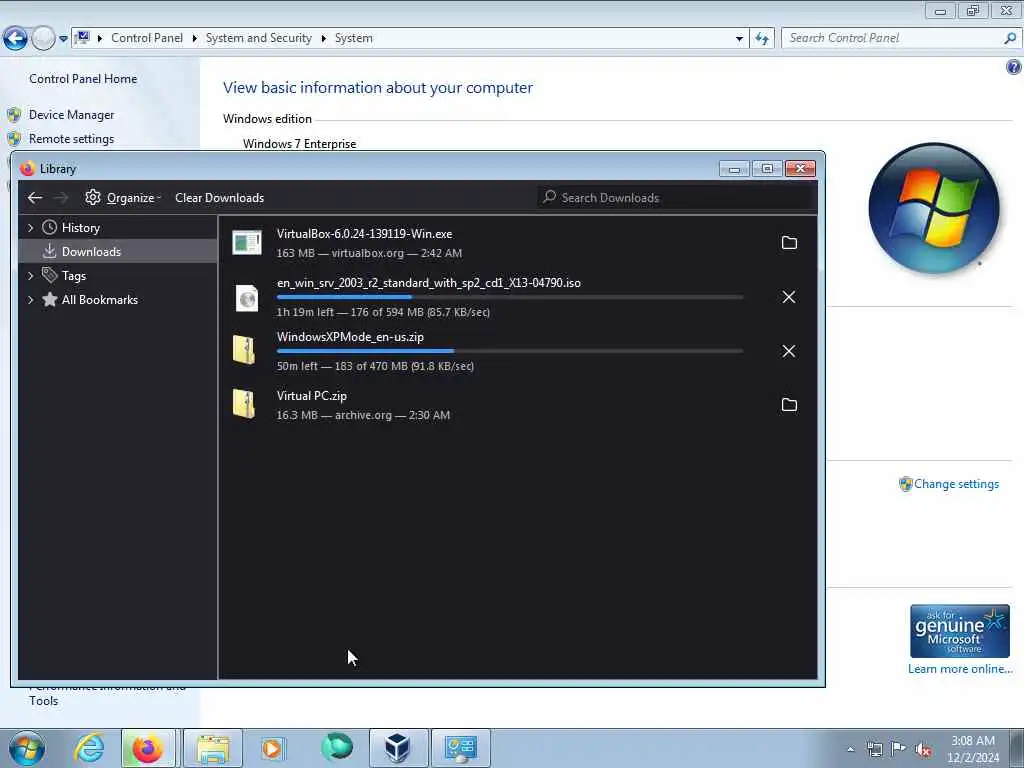Viewport: 1024px width, 768px height.
Task: Select Tags in Library sidebar
Action: [74, 276]
